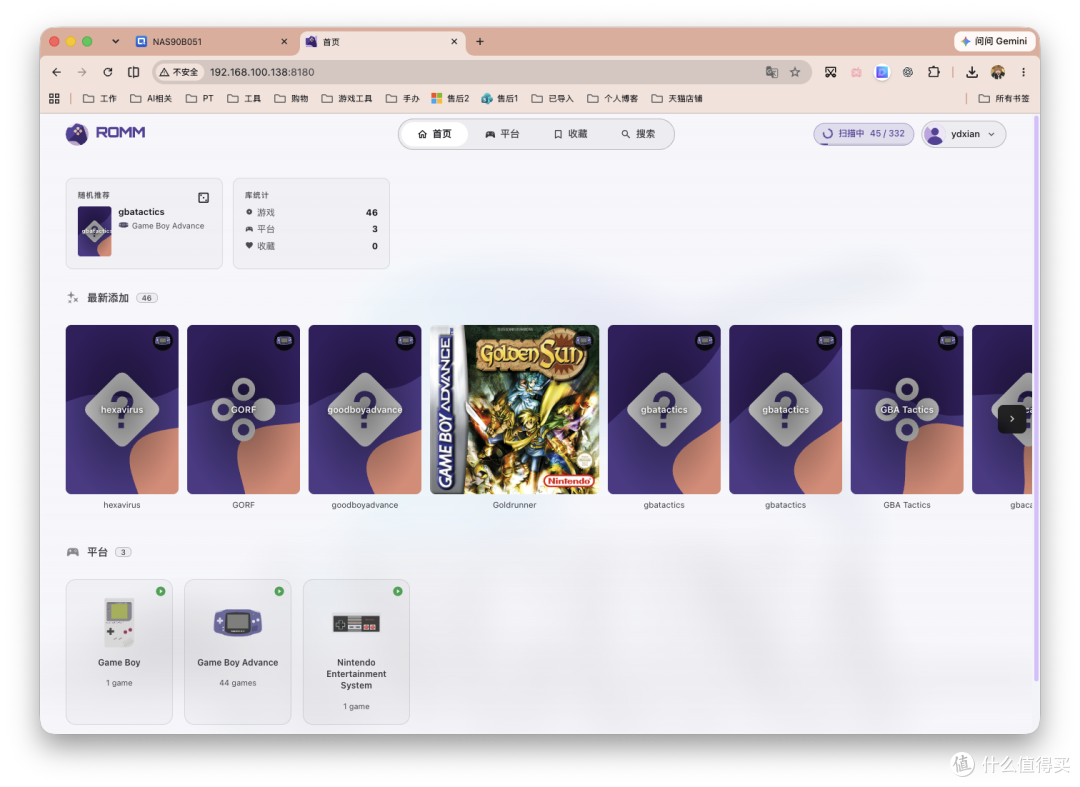Viewport: 1080px width, 787px height.
Task: Toggle the browser side panel icon
Action: click(x=134, y=72)
